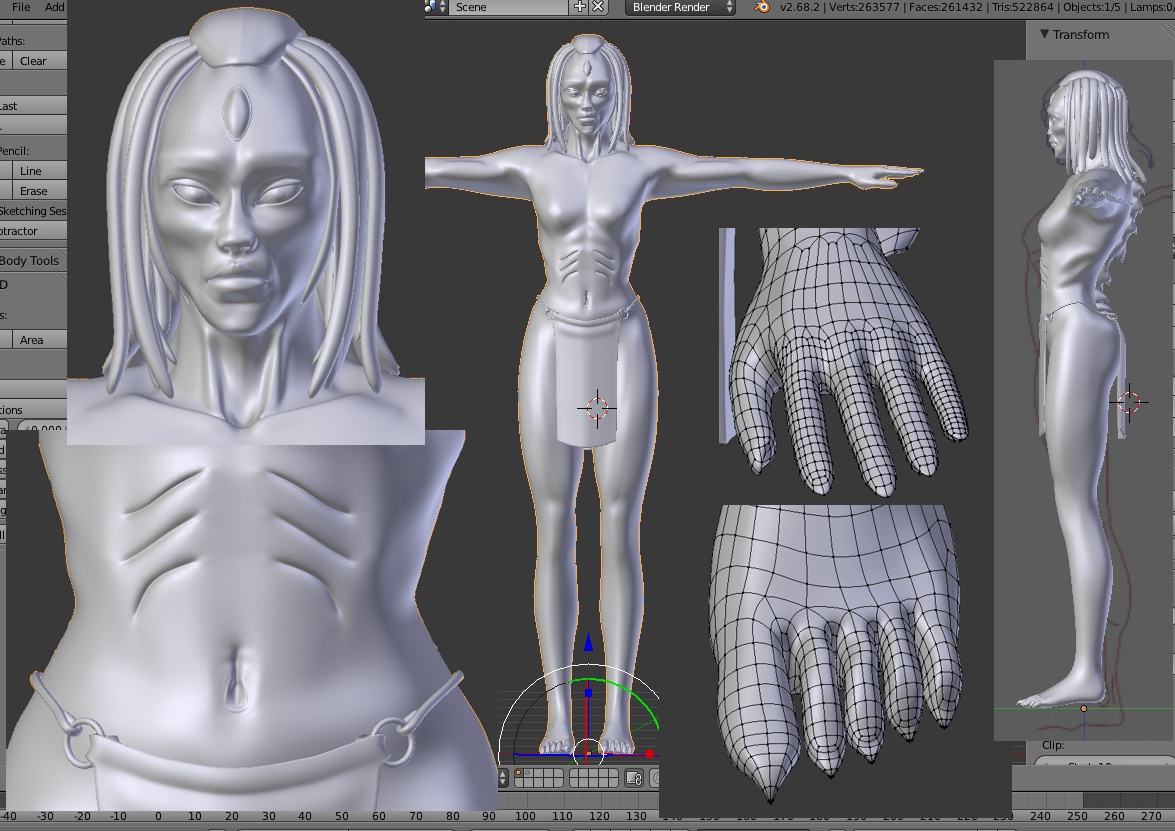Click frame 250 on the timeline
This screenshot has height=831, width=1175.
[x=1078, y=816]
